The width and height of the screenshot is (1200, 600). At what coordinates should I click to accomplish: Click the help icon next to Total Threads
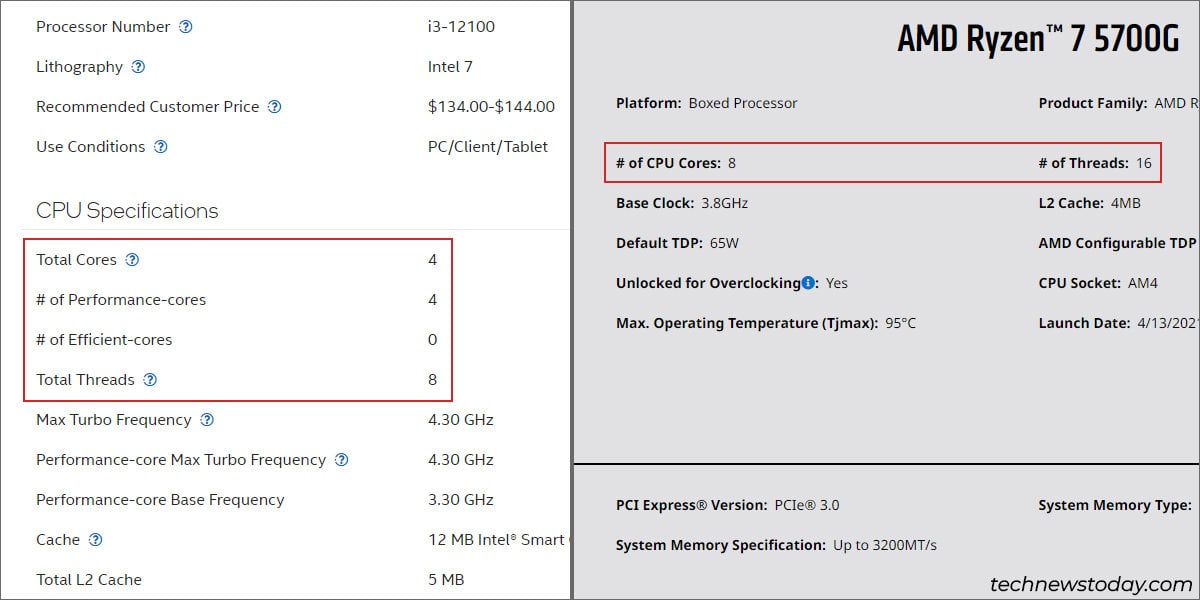(x=150, y=380)
